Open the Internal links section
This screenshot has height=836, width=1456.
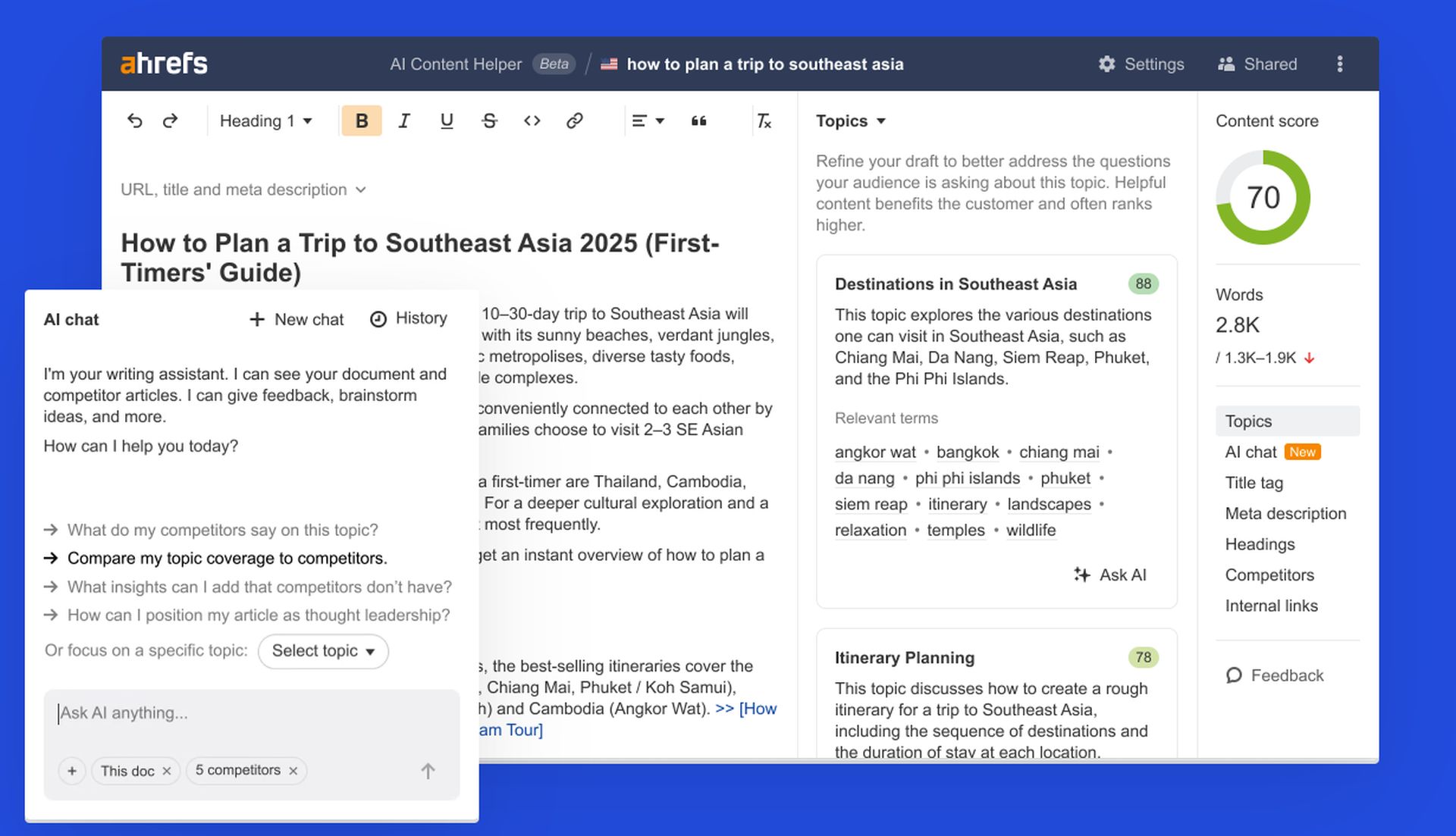(1271, 606)
